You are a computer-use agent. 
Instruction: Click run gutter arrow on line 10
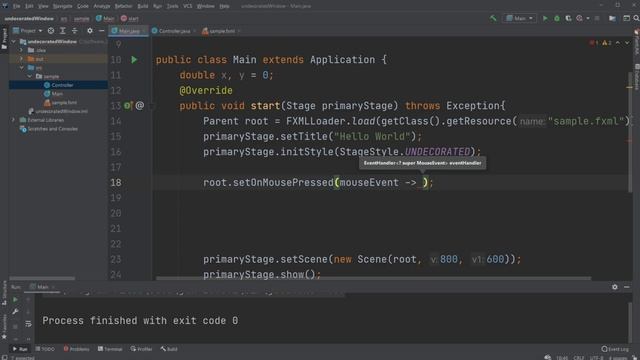(134, 60)
